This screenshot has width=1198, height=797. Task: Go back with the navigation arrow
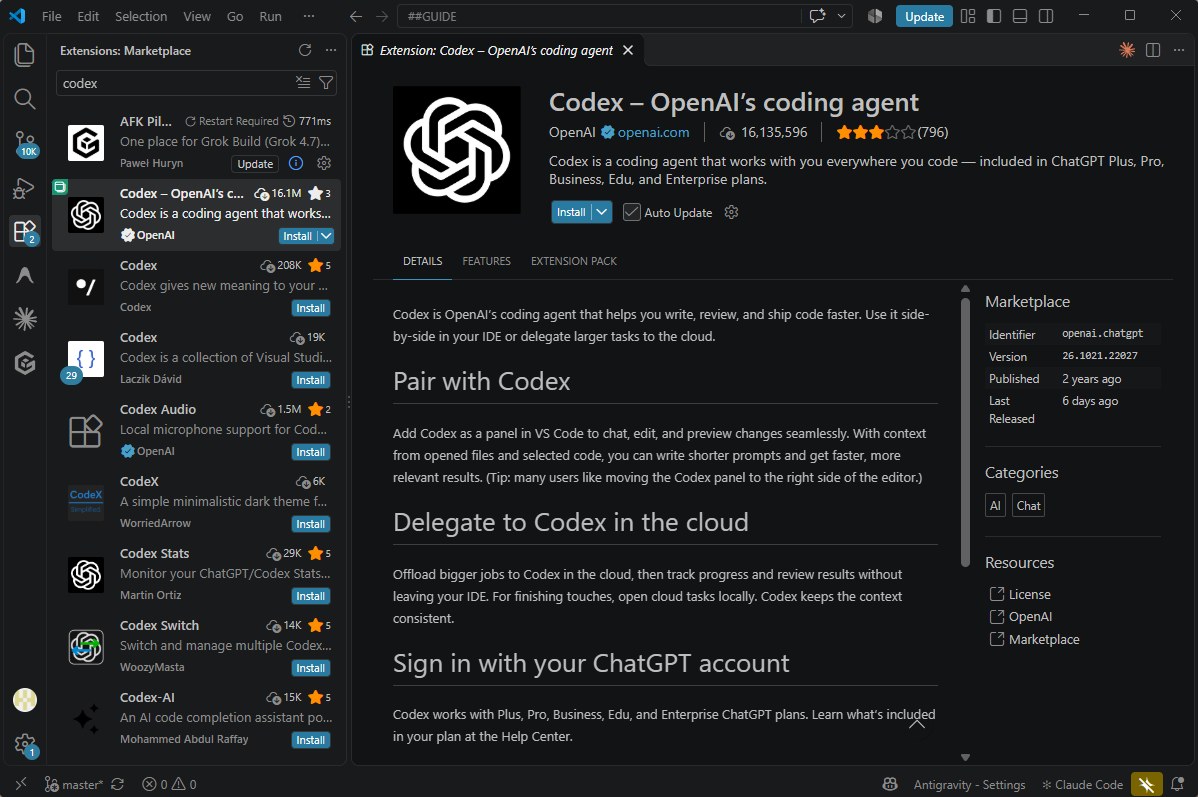356,16
